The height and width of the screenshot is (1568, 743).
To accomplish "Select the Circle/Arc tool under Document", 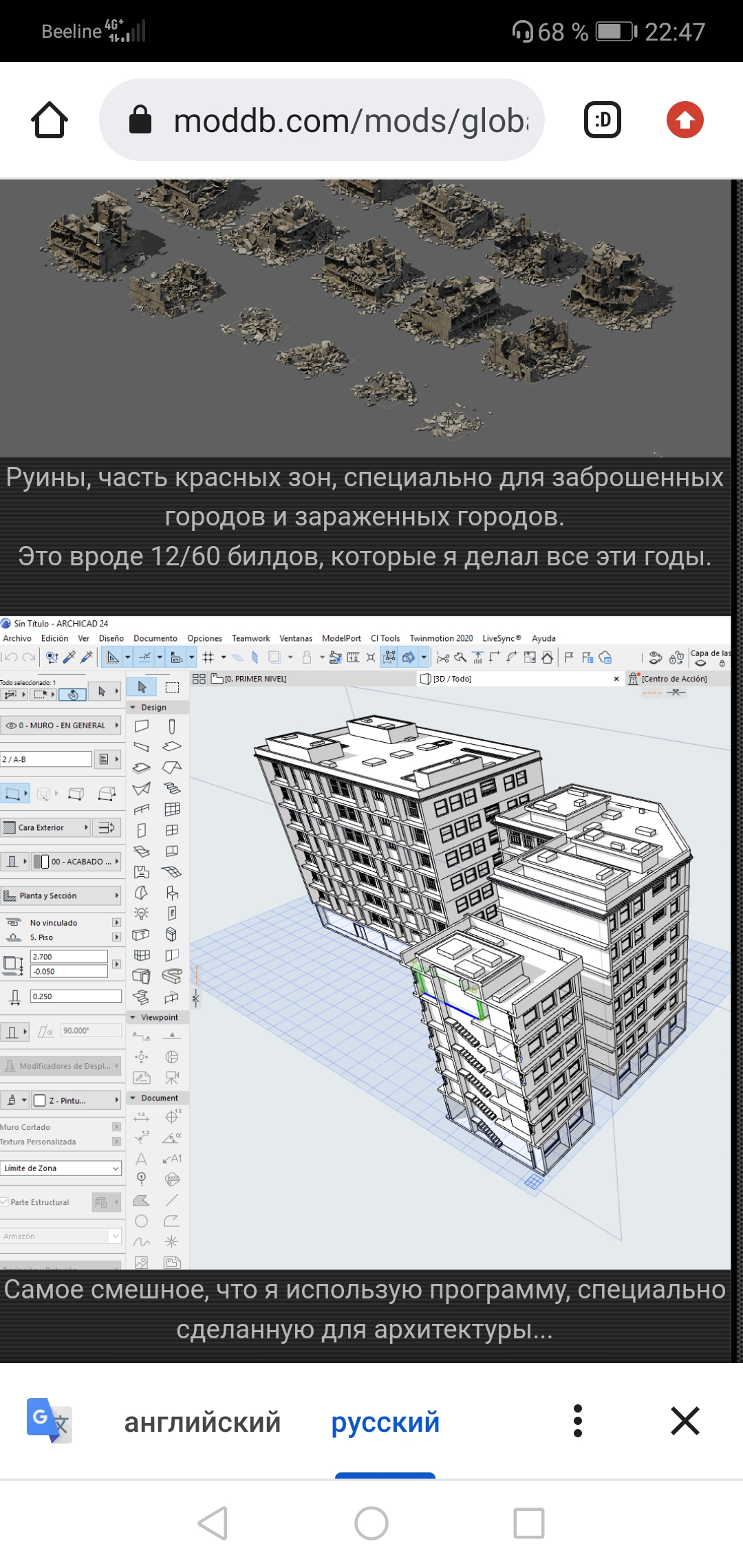I will point(142,1221).
